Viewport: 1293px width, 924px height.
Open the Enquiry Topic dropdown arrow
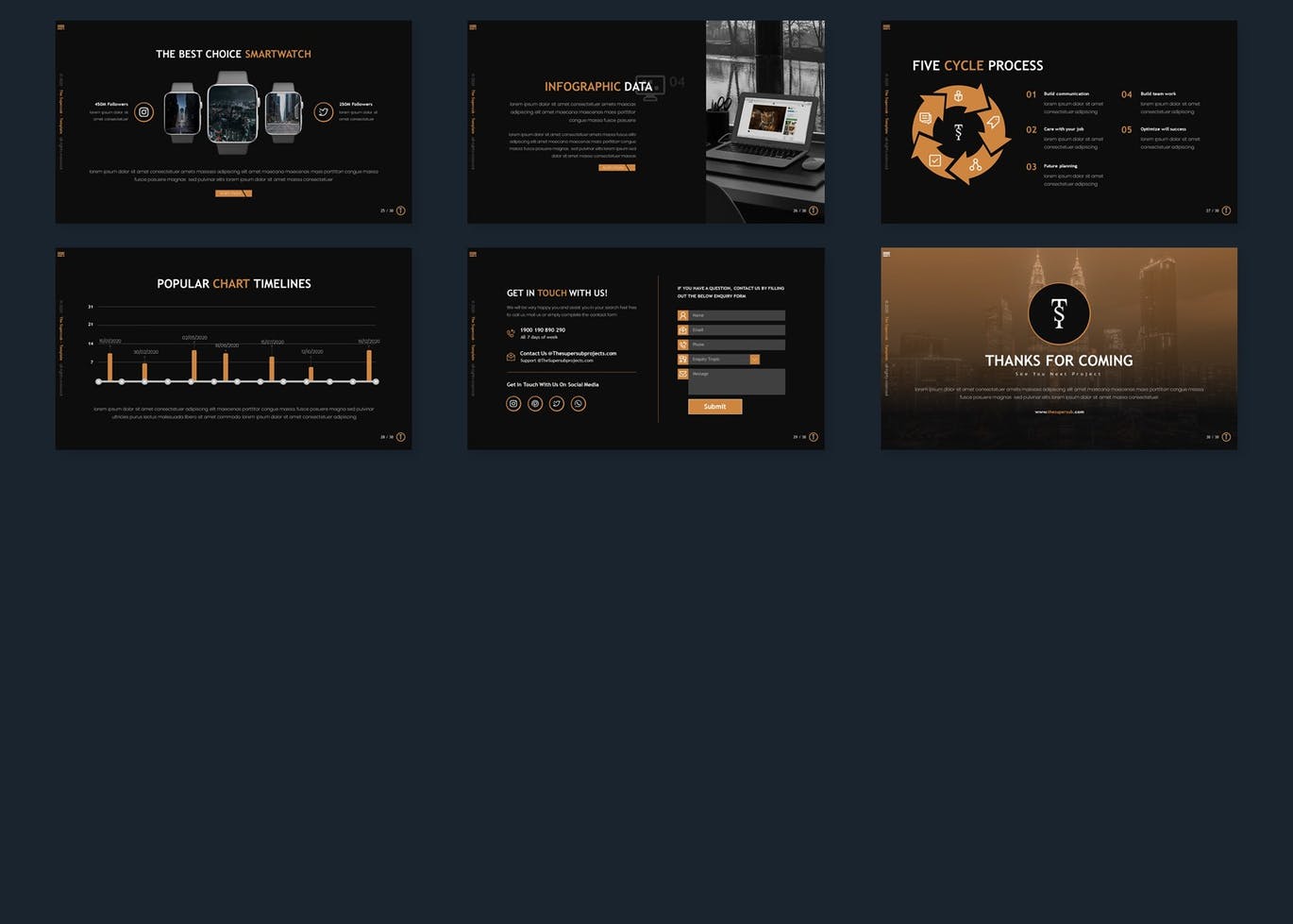pos(754,360)
